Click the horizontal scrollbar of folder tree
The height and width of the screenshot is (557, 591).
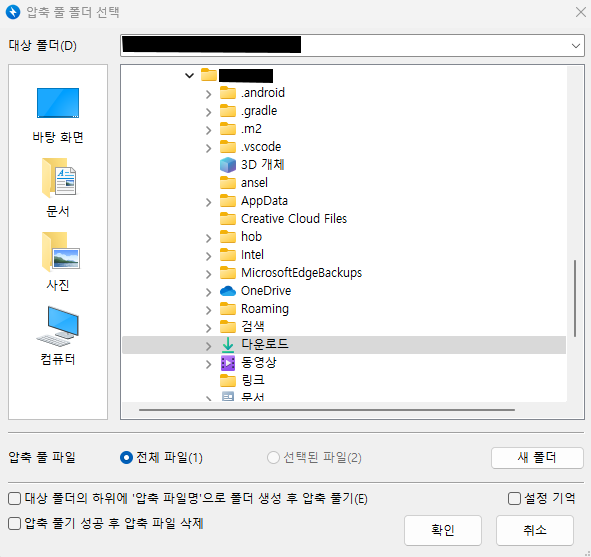tap(327, 410)
